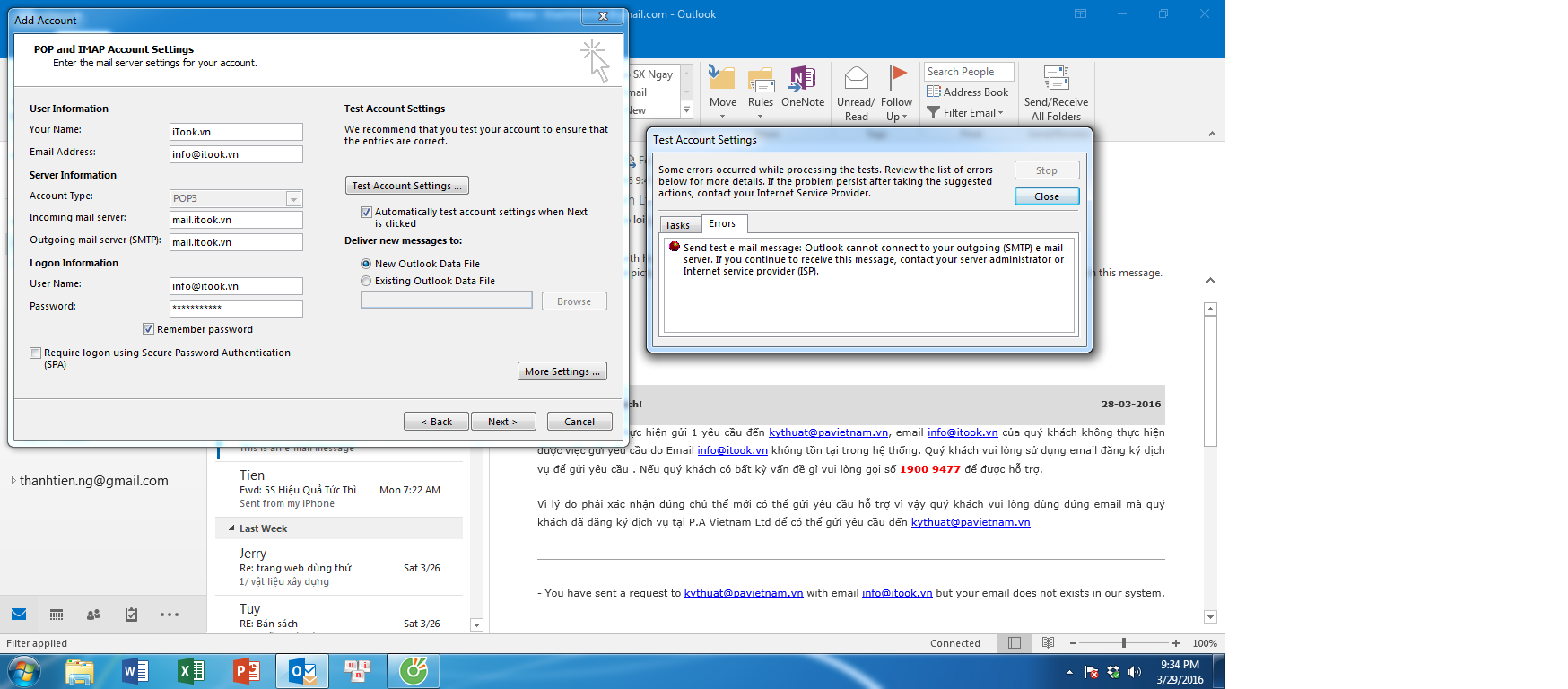1568x689 pixels.
Task: Open more navigation options ellipsis
Action: tap(170, 615)
